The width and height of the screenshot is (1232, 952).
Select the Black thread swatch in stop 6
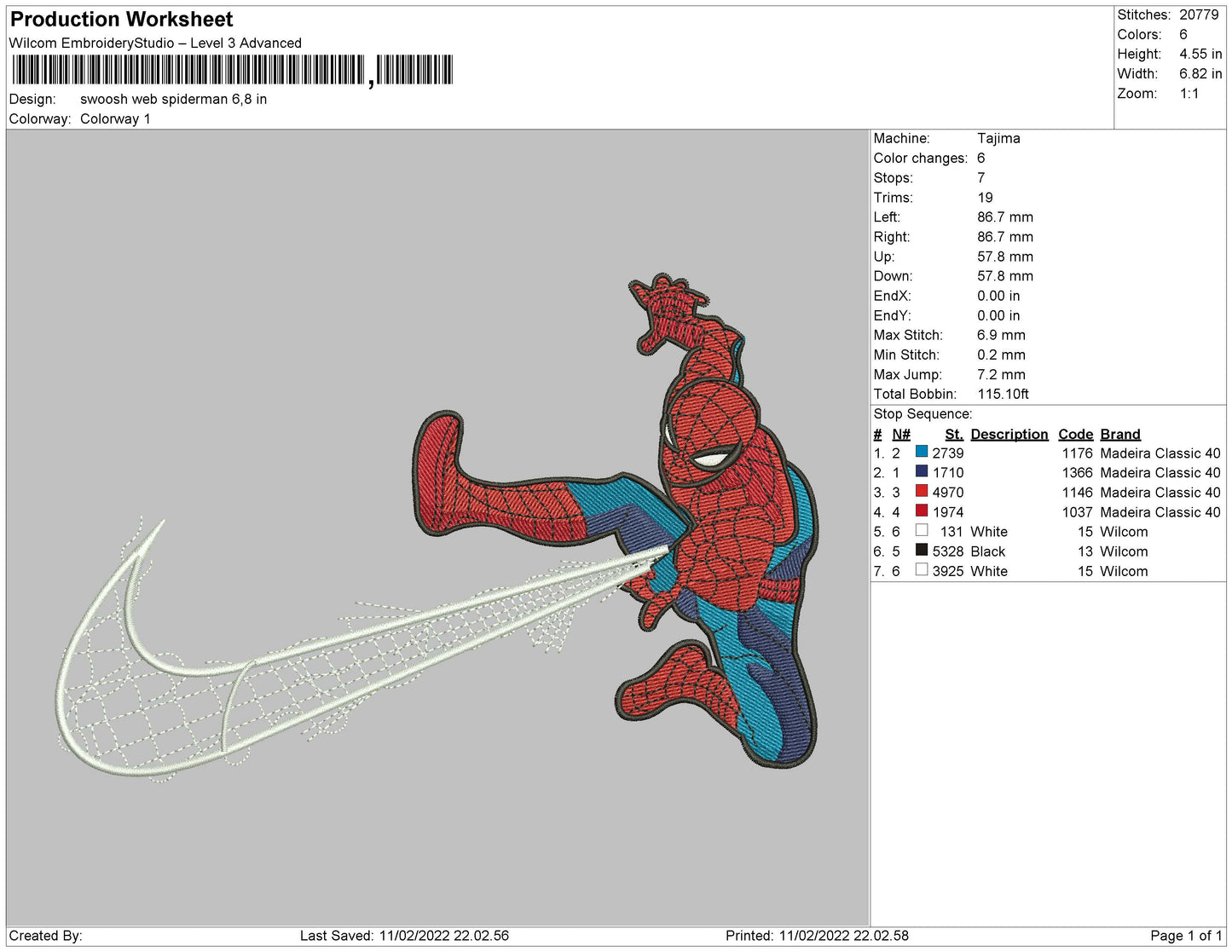[x=921, y=551]
